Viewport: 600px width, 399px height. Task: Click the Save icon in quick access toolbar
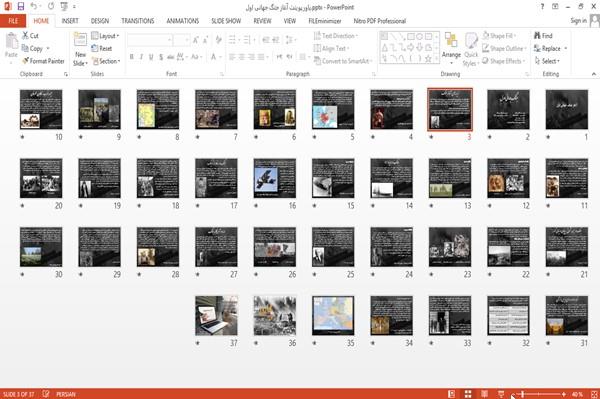(21, 7)
